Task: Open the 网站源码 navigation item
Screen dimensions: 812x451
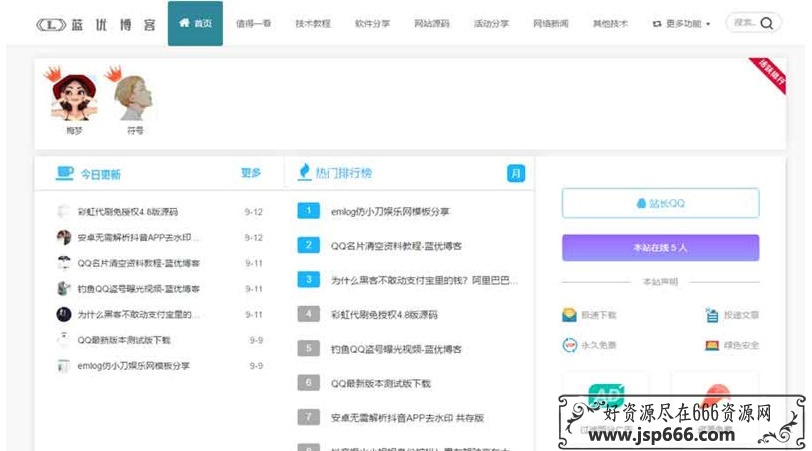Action: (431, 23)
